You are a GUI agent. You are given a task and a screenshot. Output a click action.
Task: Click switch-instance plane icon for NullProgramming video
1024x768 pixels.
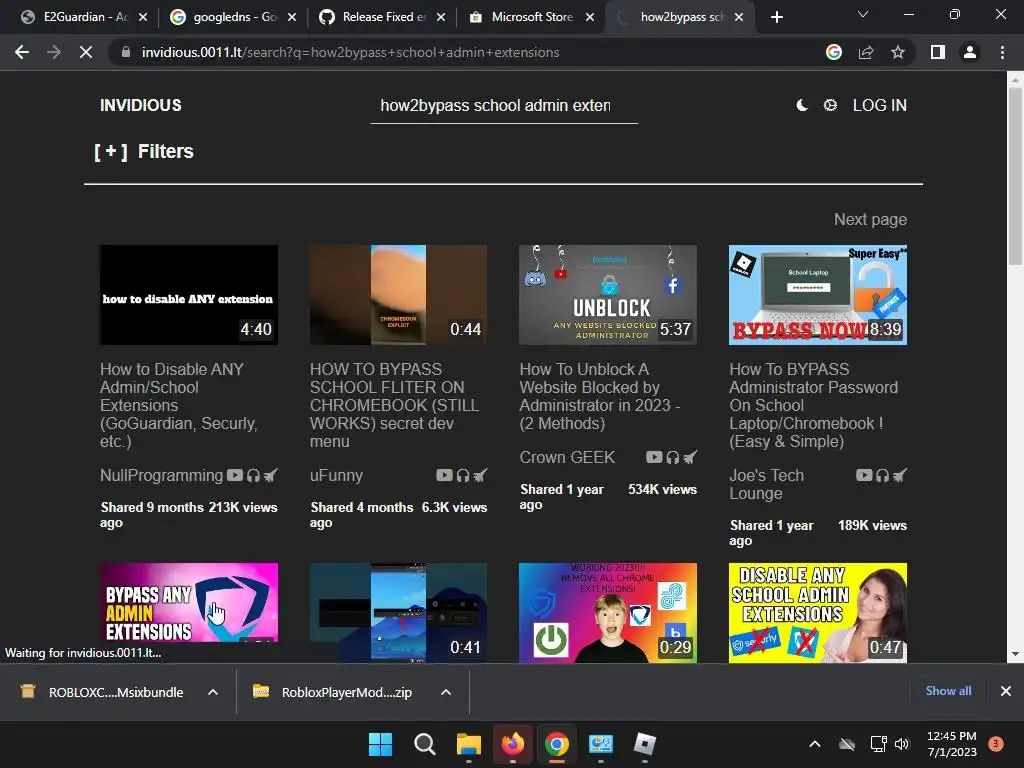coord(270,475)
